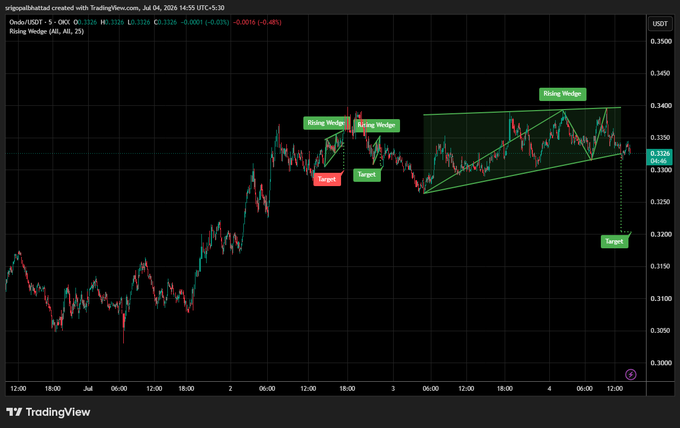
Task: Click the 0.3150 price axis label
Action: [660, 267]
